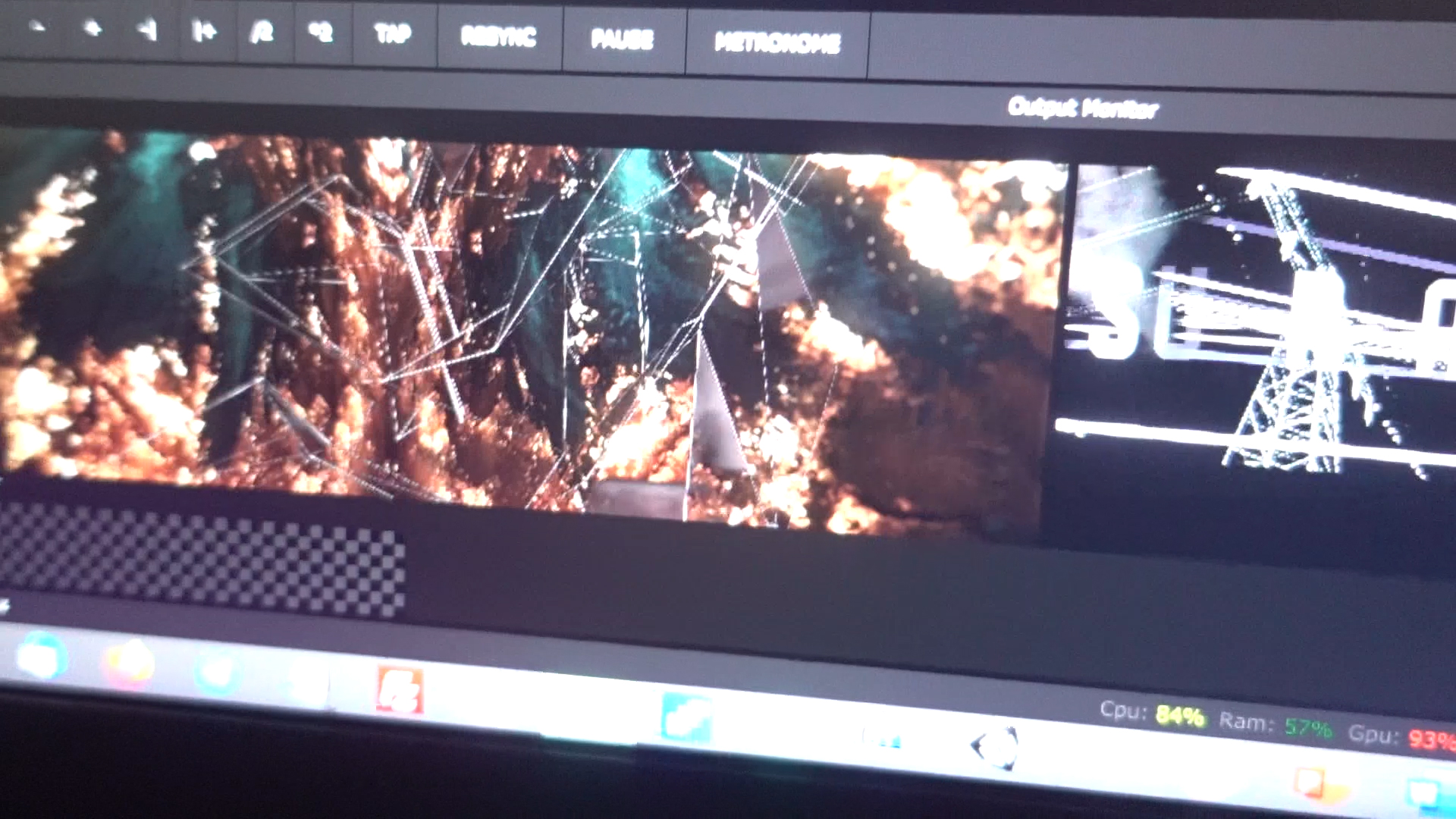Open the Unity icon in taskbar
This screenshot has width=1456, height=819.
click(x=995, y=747)
